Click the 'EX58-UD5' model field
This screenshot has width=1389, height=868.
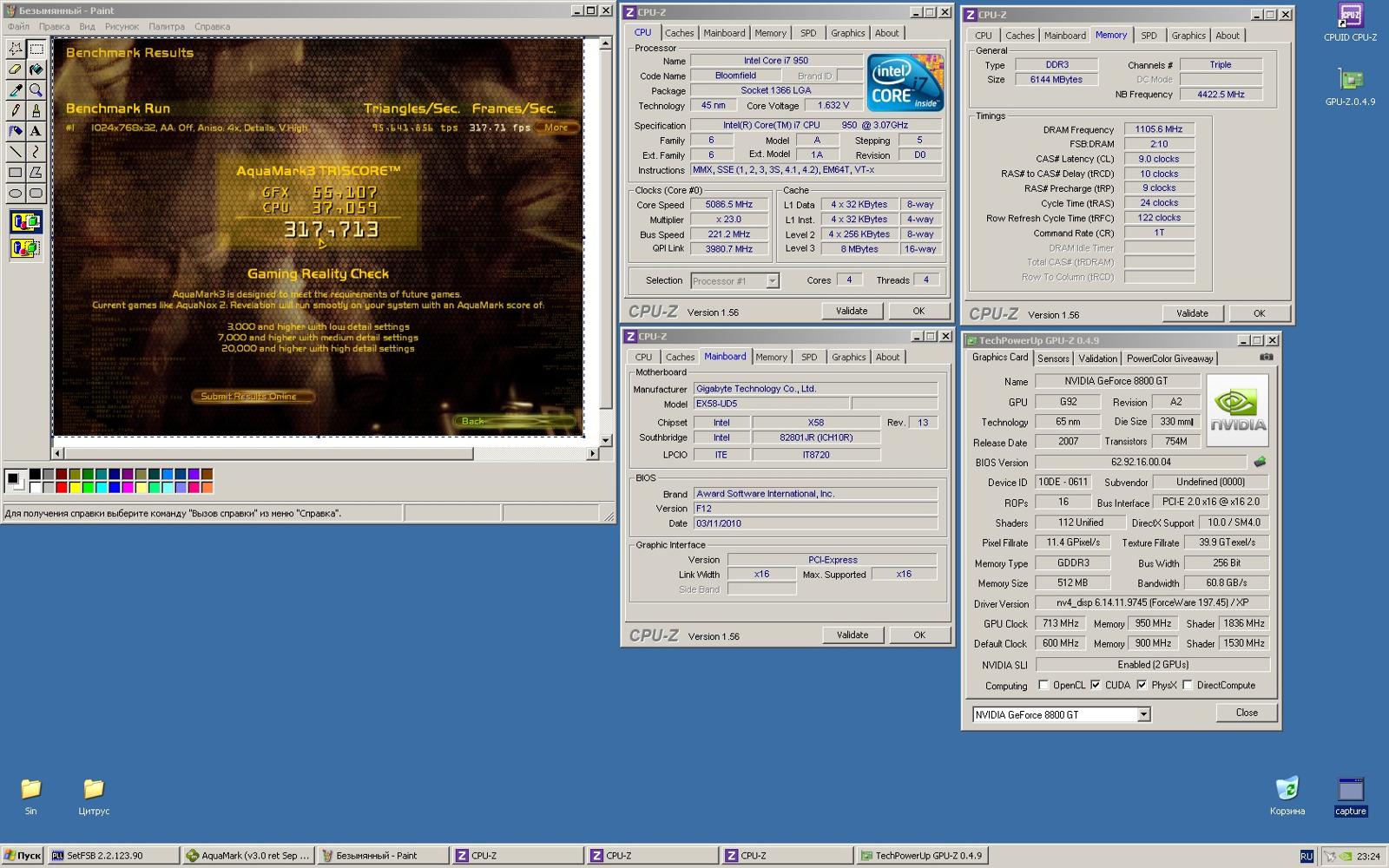tap(772, 404)
